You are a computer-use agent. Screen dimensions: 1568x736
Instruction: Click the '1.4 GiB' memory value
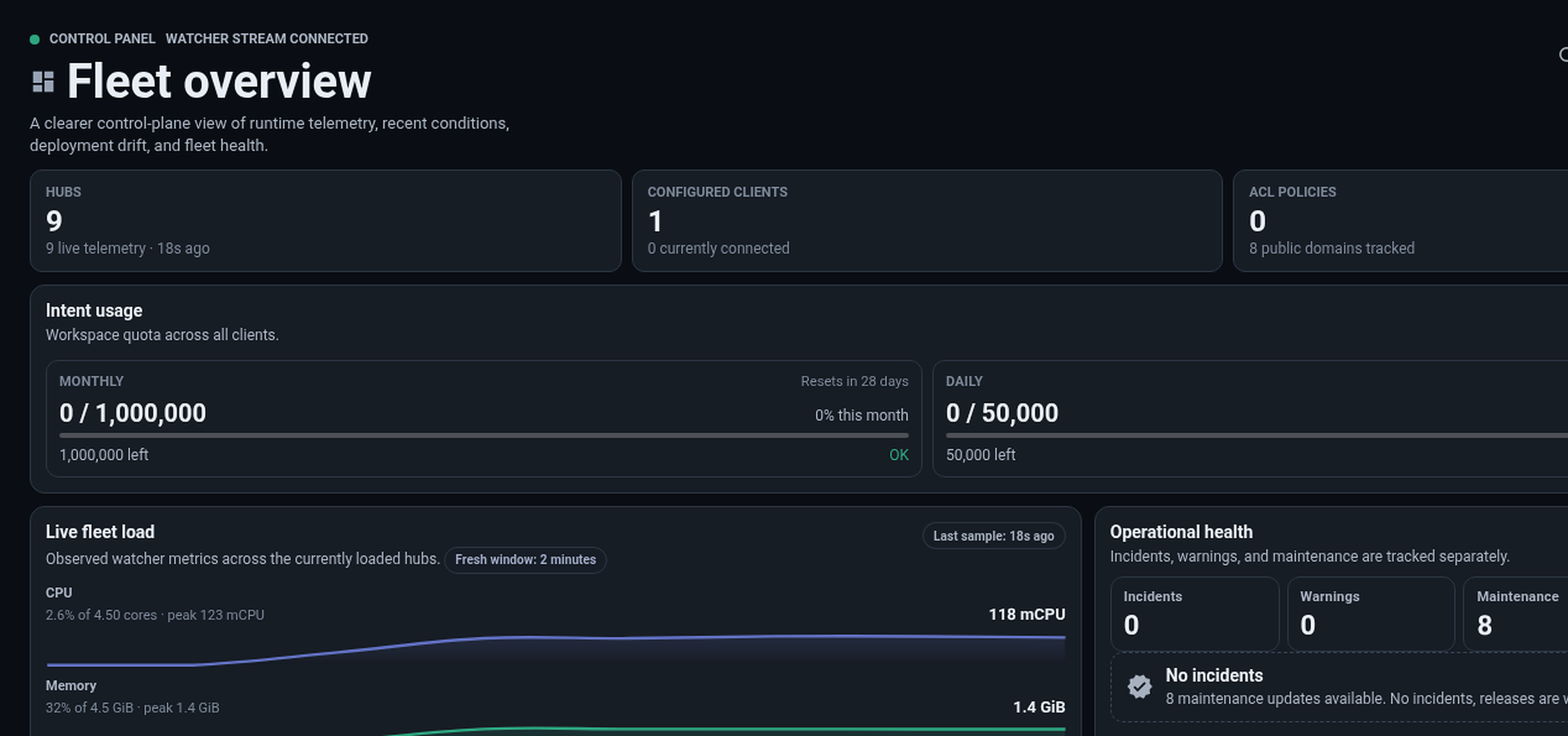1039,708
